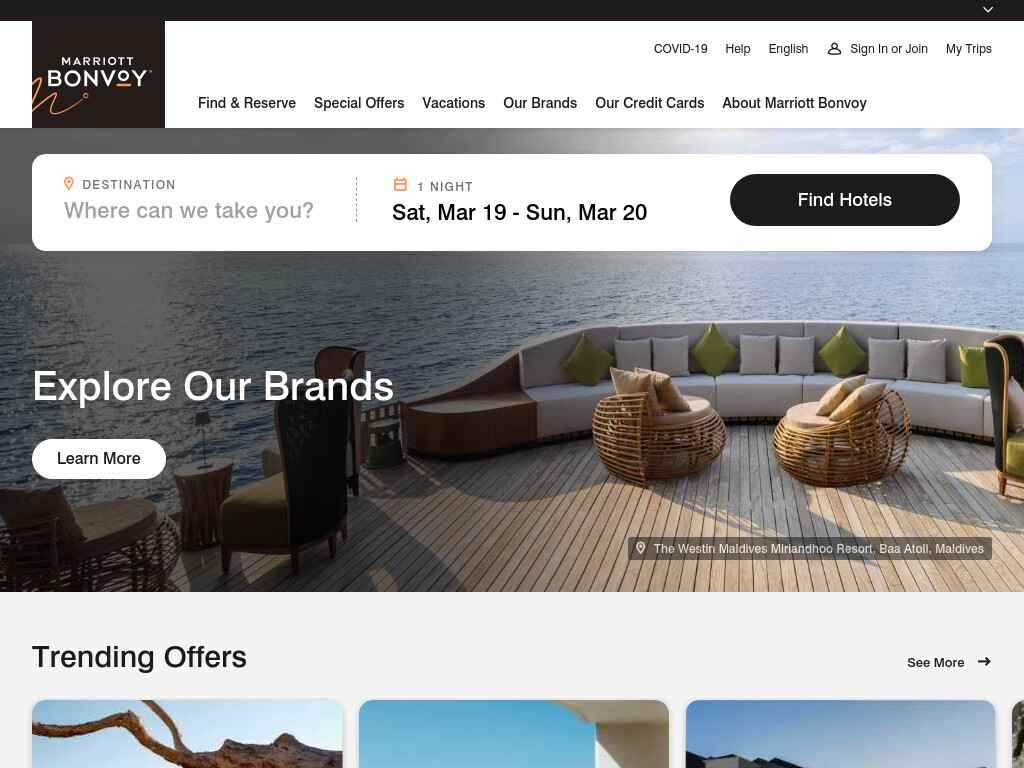Image resolution: width=1024 pixels, height=768 pixels.
Task: Go to My Trips
Action: tap(968, 49)
